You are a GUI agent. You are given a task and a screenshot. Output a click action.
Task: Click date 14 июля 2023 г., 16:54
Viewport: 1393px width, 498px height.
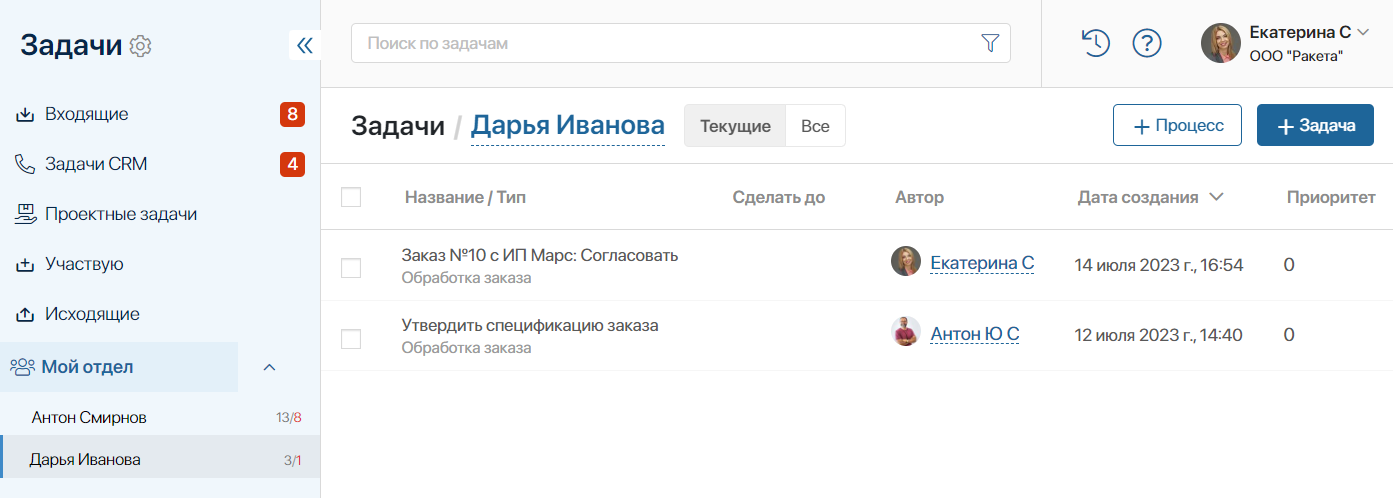(x=1159, y=265)
